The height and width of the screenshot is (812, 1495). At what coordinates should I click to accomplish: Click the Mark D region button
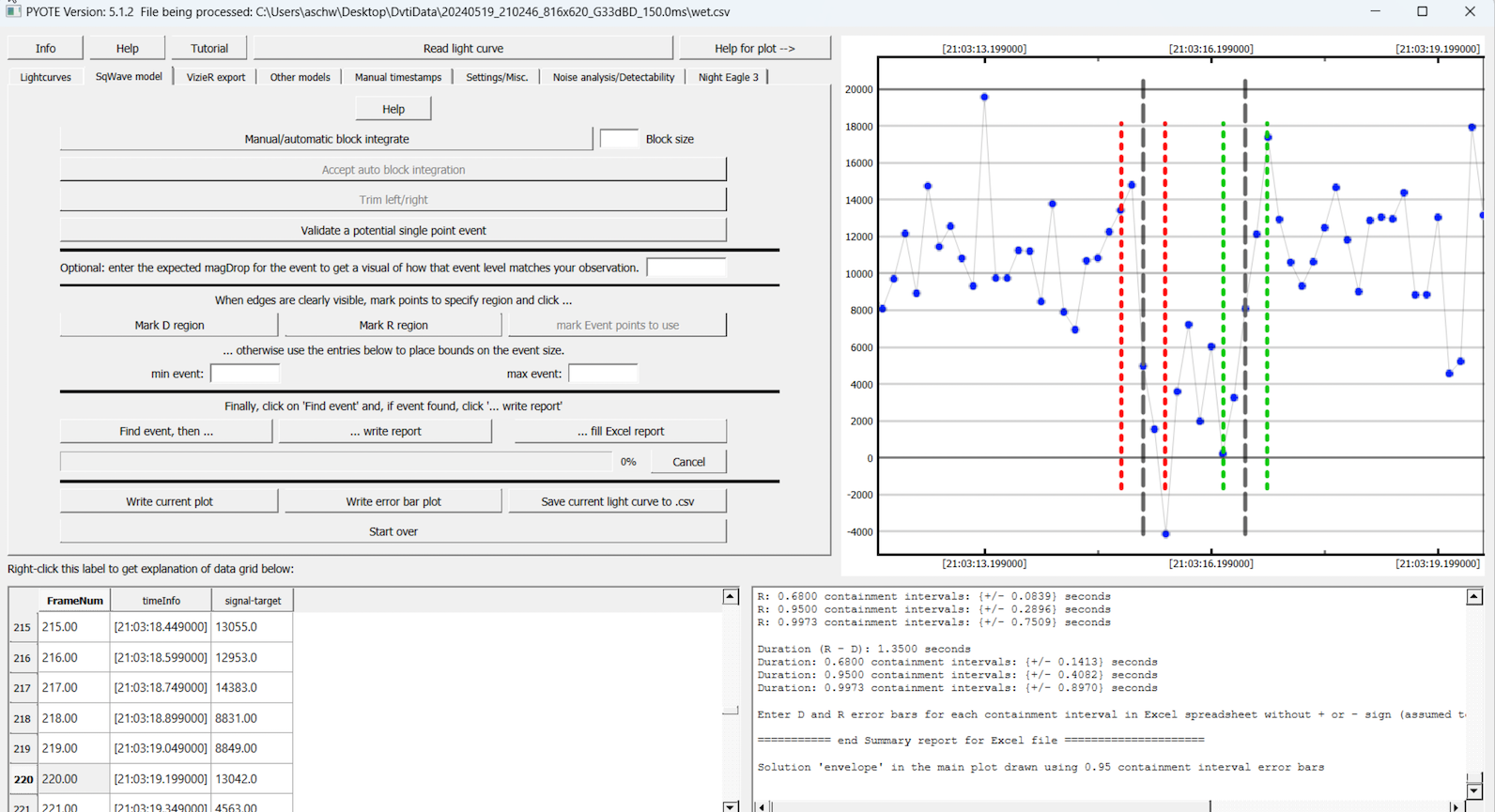click(169, 325)
